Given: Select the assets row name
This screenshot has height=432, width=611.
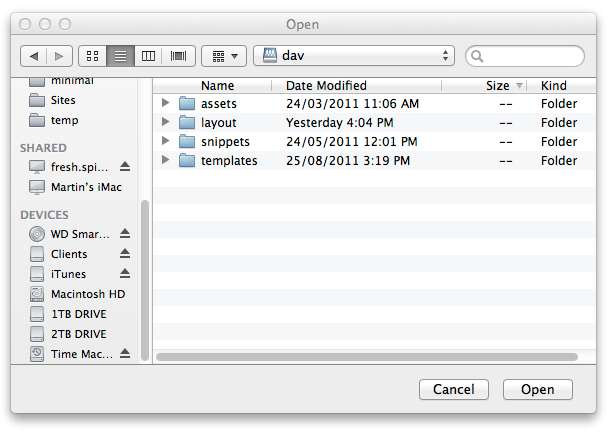Looking at the screenshot, I should tap(219, 104).
